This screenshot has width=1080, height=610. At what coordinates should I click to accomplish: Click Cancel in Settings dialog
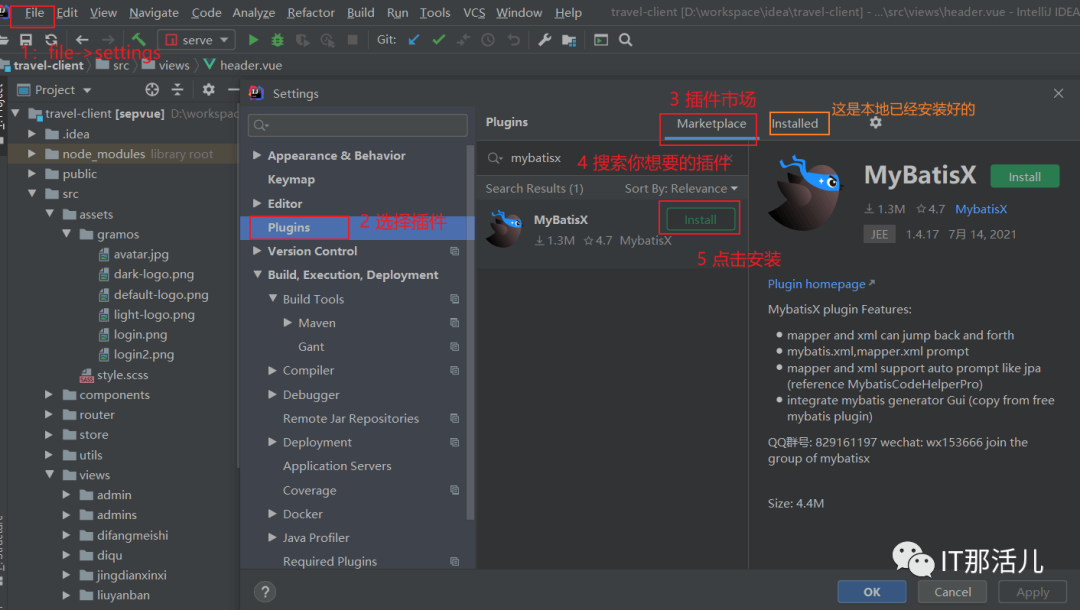click(952, 592)
